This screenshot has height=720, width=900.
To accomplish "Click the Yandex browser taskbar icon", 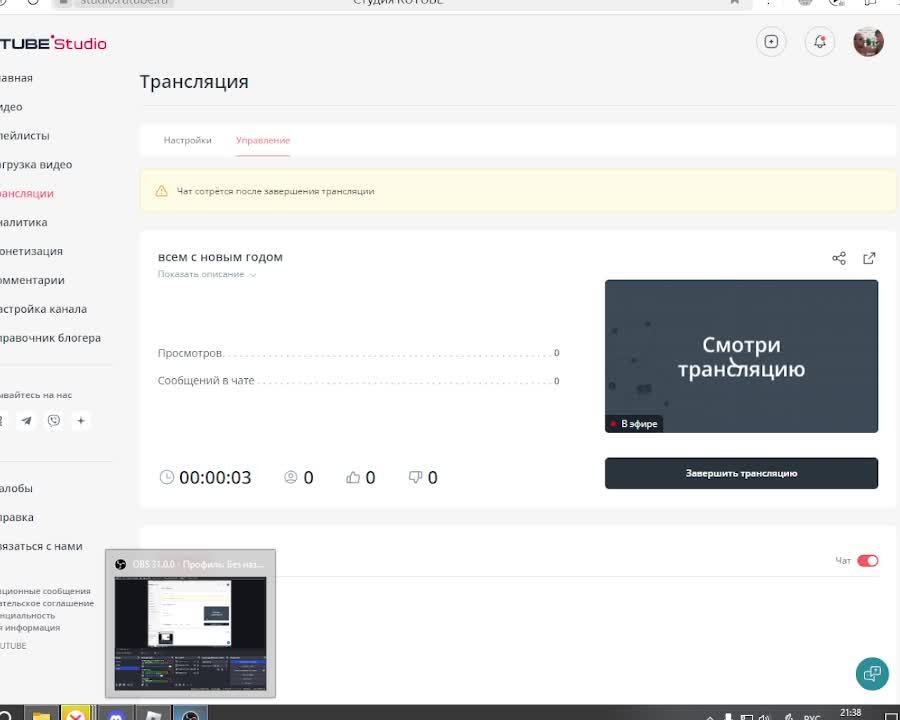I will click(76, 713).
